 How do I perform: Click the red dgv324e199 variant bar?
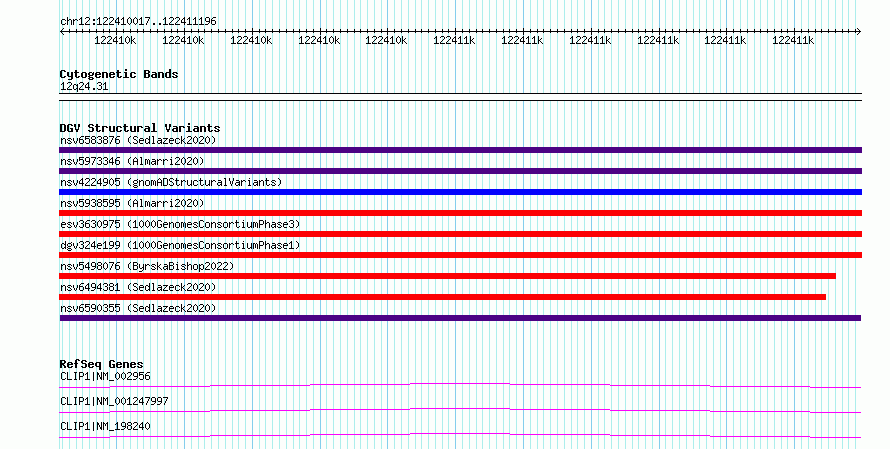pyautogui.click(x=460, y=255)
